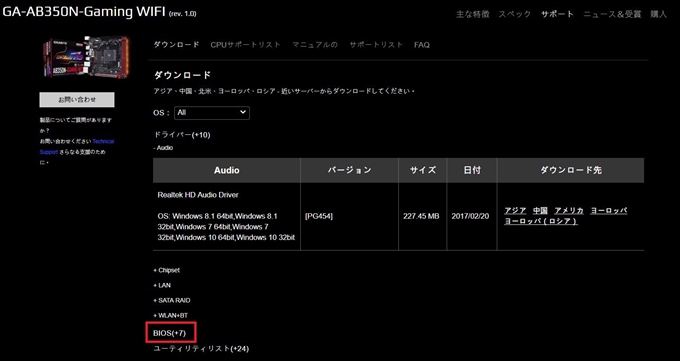Open the マニュアルの tab
Screen dimensions: 680x361
[x=314, y=45]
